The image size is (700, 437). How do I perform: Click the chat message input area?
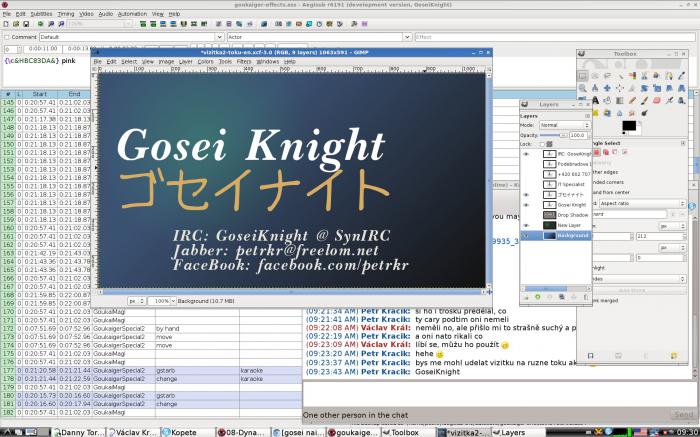click(498, 394)
